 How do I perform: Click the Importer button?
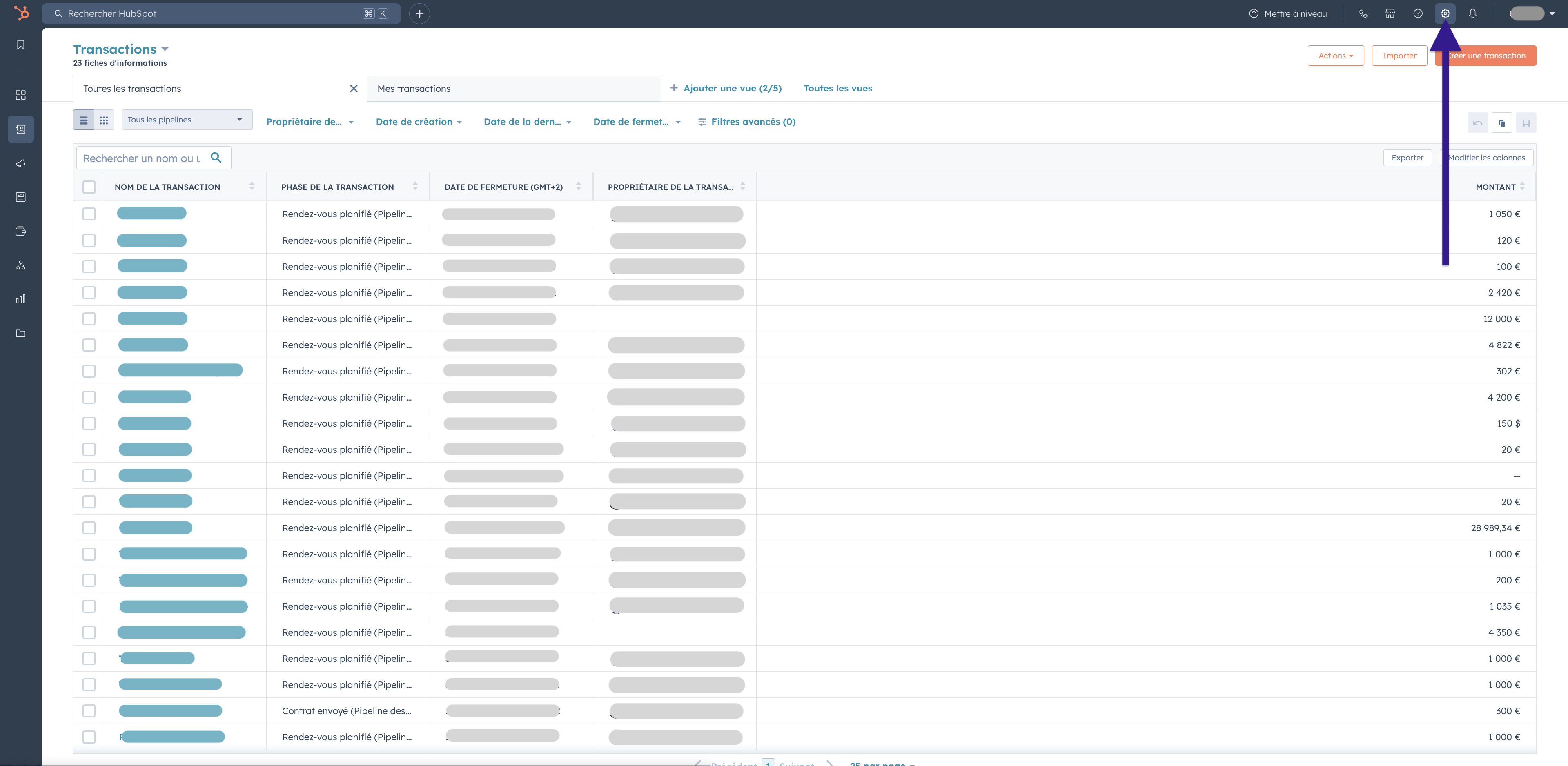click(1399, 56)
